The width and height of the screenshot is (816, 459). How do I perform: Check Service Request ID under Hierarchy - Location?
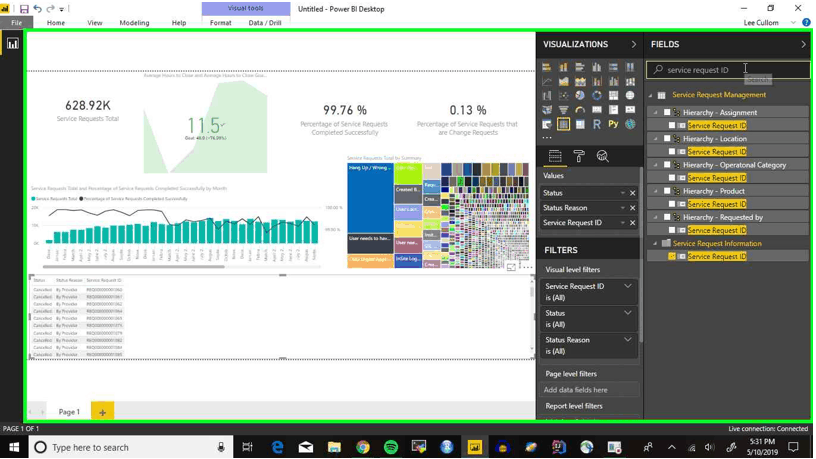[672, 151]
